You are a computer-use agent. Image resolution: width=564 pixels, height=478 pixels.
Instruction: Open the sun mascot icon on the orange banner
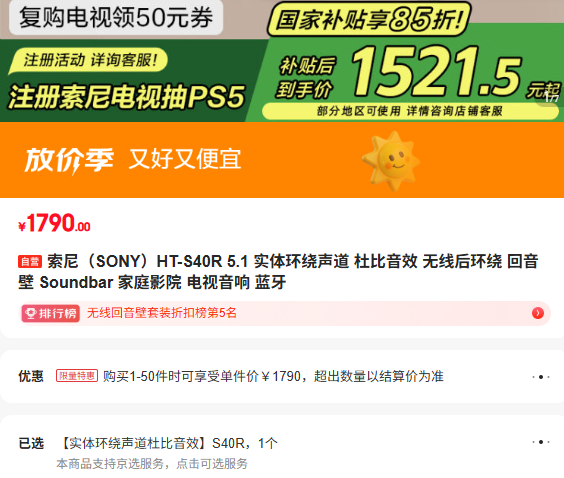tap(391, 161)
